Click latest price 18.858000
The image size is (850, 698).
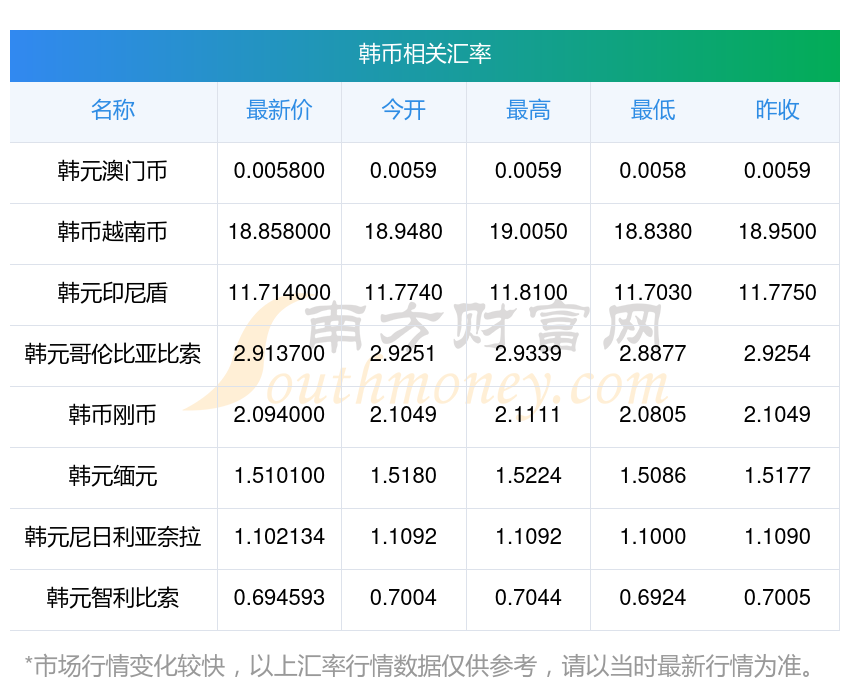pos(279,232)
